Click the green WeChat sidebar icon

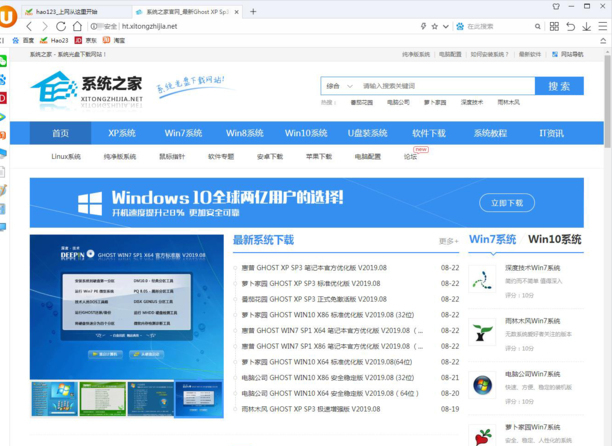coord(3,61)
